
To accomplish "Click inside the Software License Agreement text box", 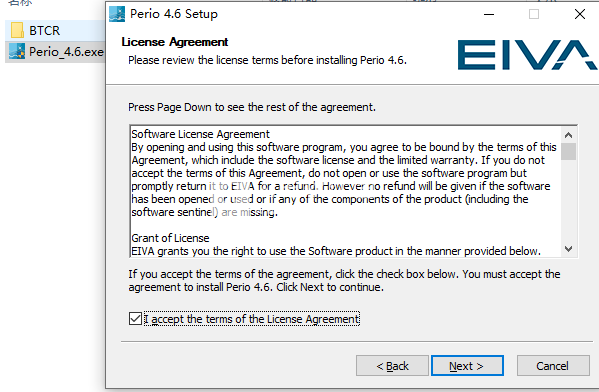I will click(345, 191).
